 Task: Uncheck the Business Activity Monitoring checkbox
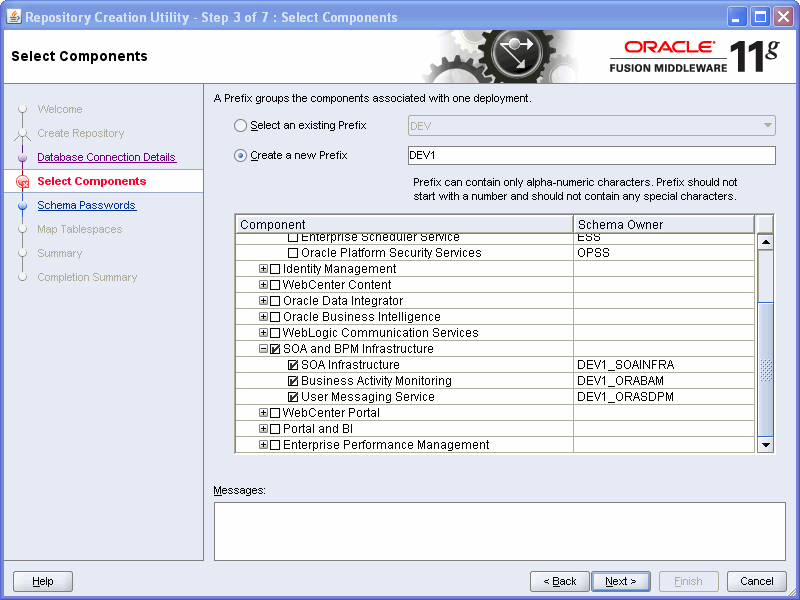tap(293, 381)
